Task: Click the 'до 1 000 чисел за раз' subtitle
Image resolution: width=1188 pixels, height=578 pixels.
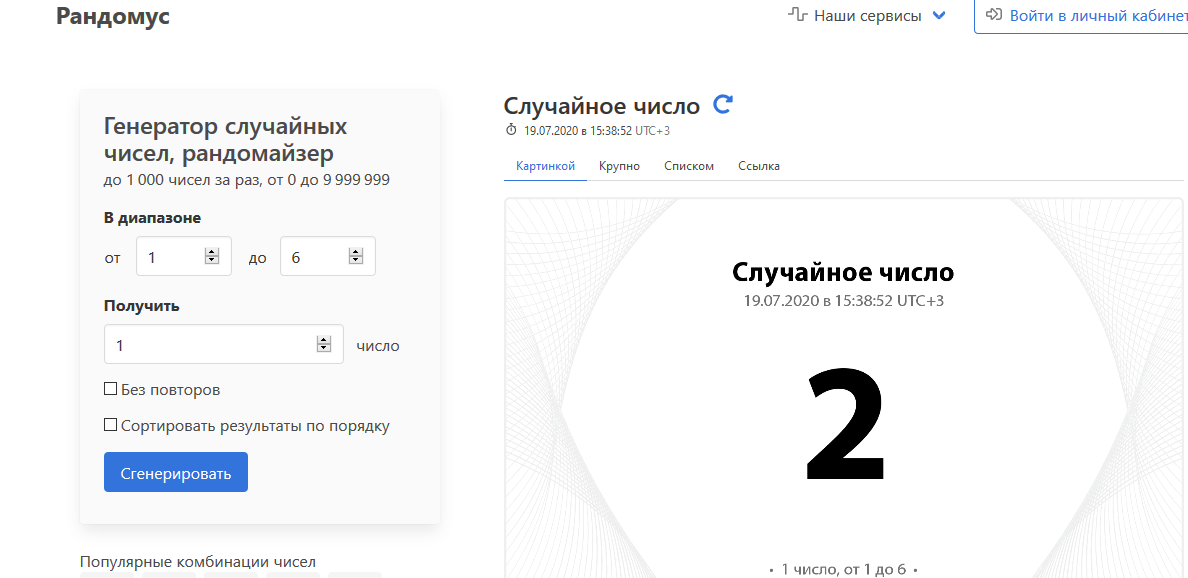Action: [247, 180]
